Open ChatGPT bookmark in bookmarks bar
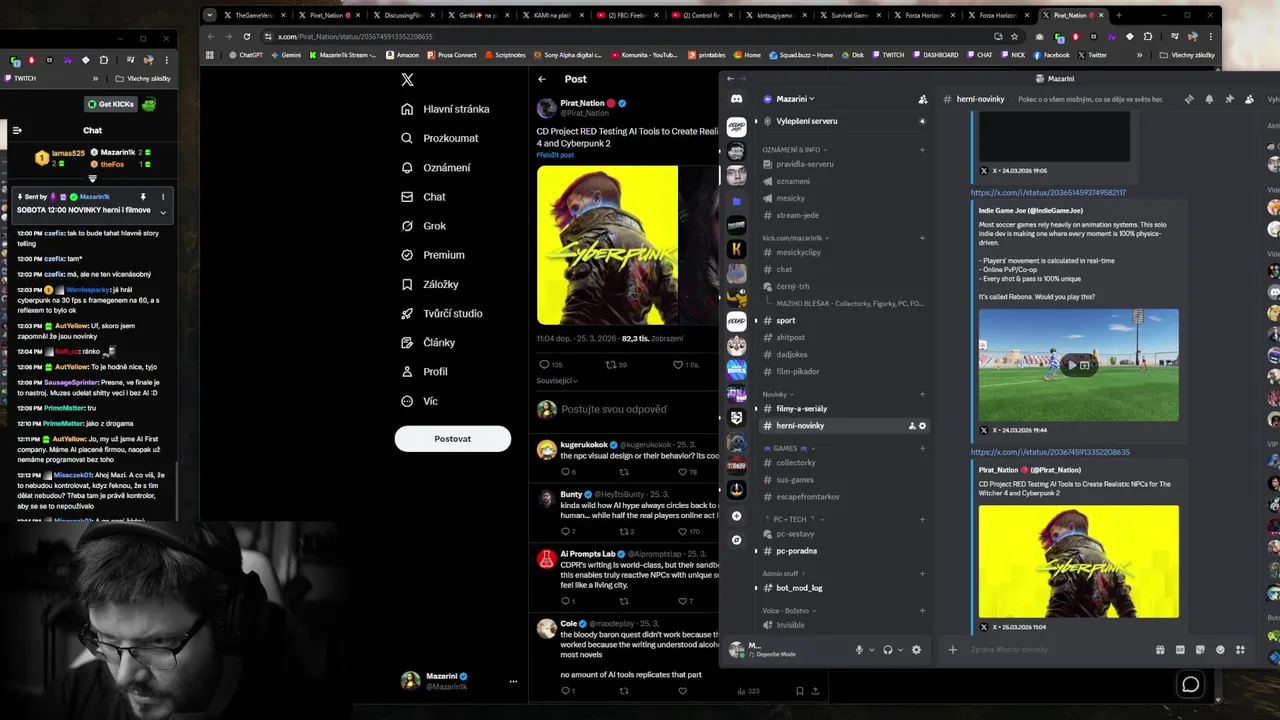Image resolution: width=1280 pixels, height=720 pixels. (x=244, y=55)
